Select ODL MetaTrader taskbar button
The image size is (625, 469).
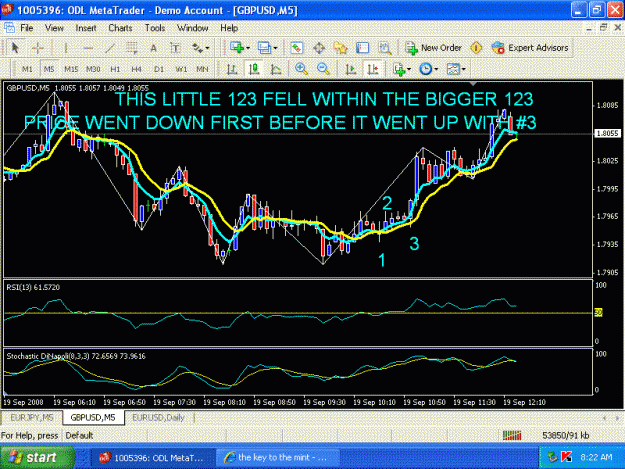(153, 458)
